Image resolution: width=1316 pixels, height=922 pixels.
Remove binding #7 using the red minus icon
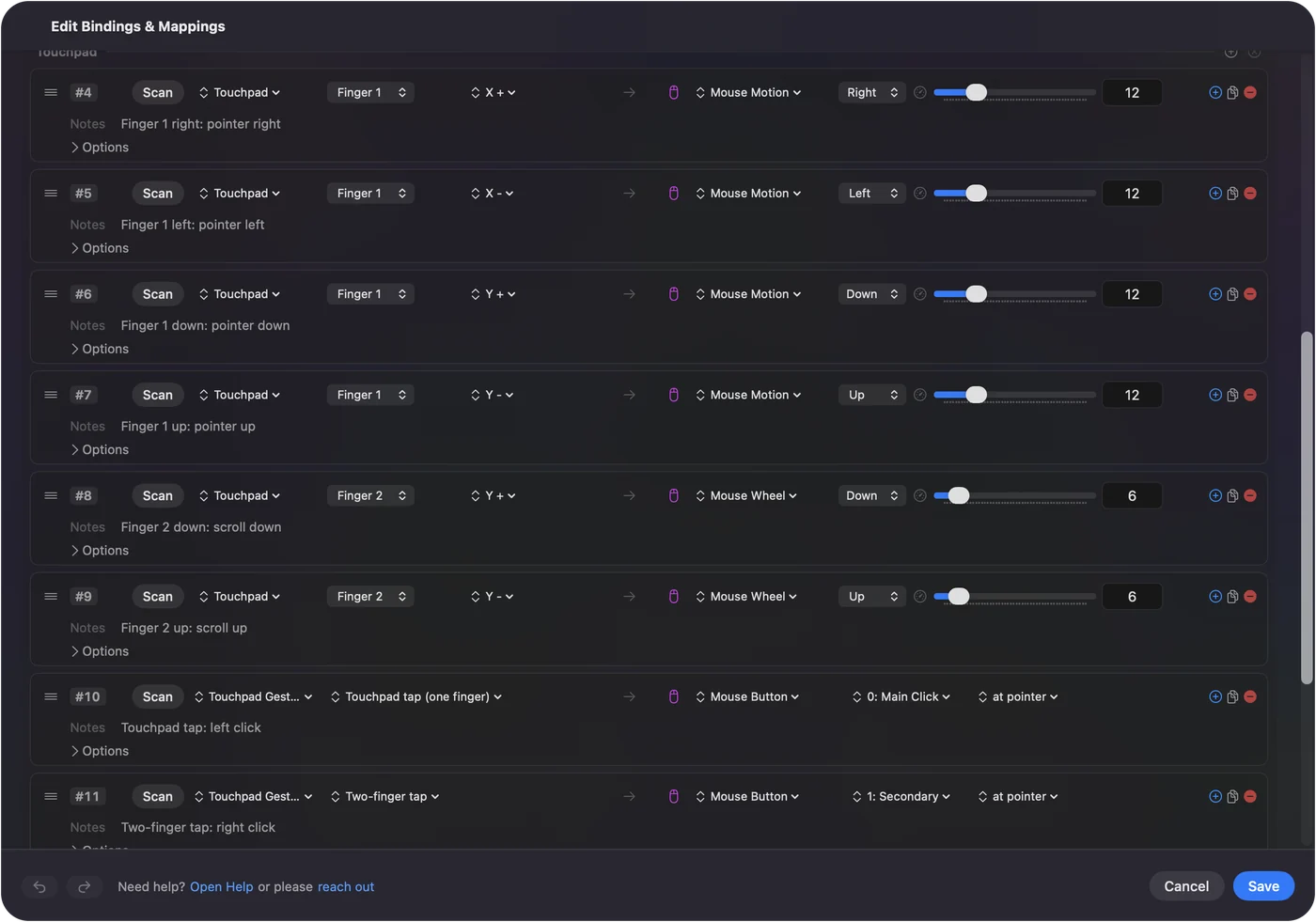pos(1250,395)
